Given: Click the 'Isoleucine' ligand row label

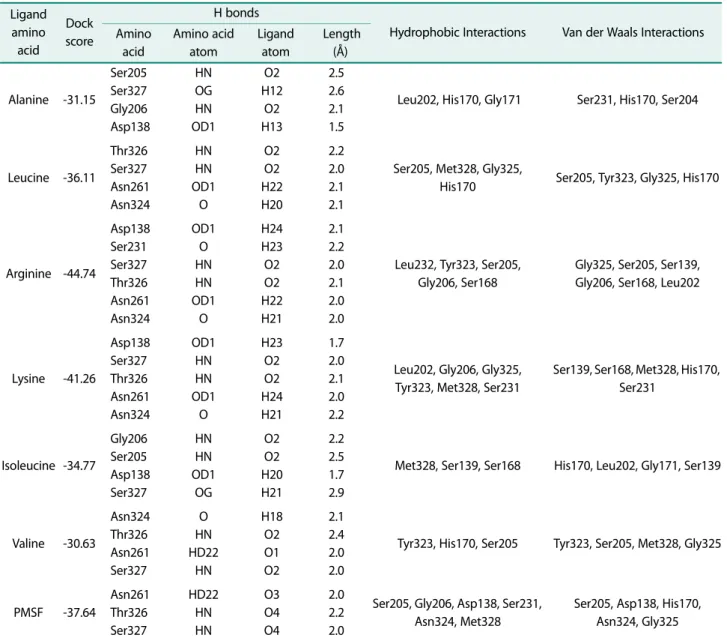Looking at the screenshot, I should click(28, 465).
